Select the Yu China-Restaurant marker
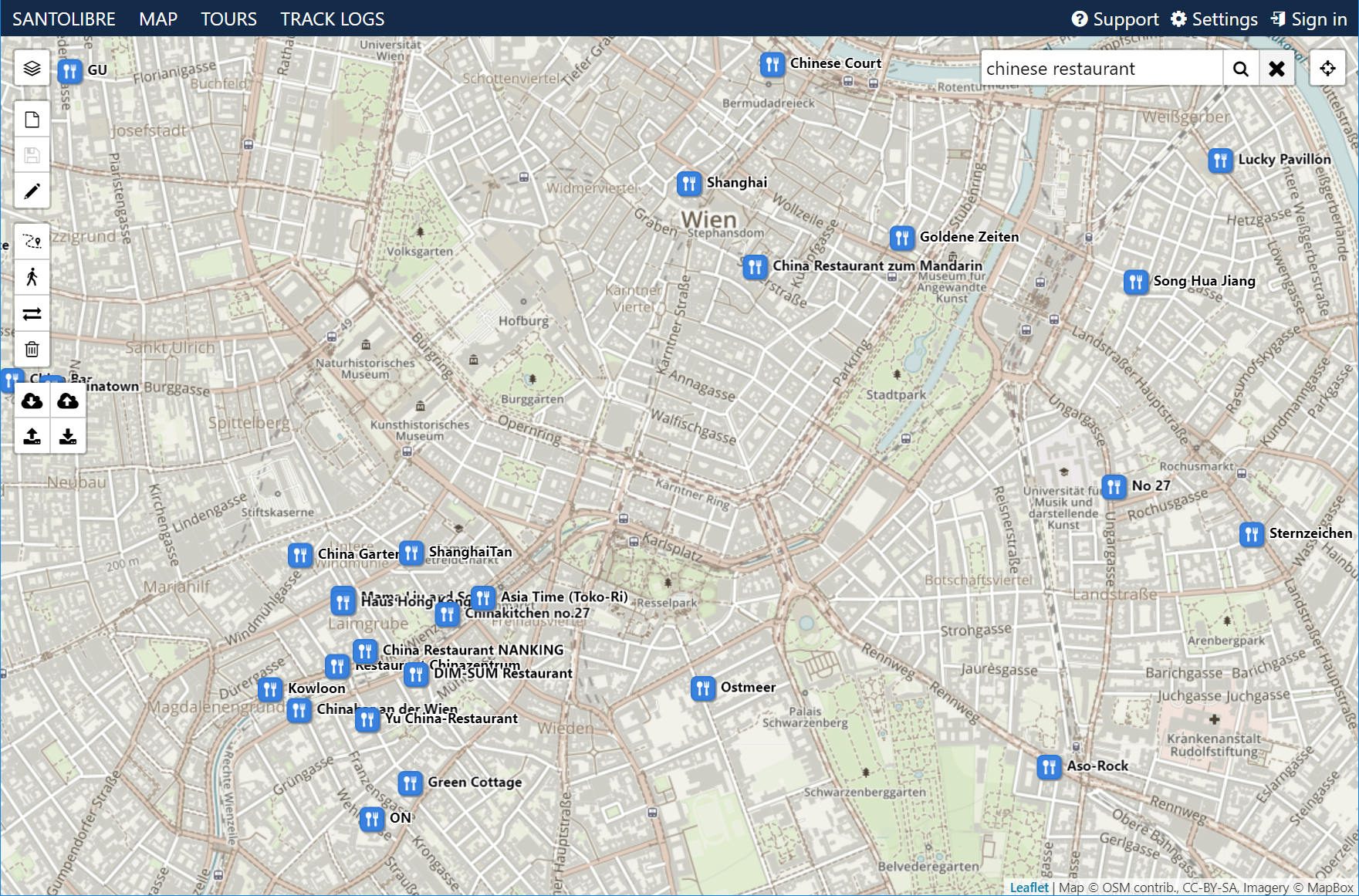This screenshot has height=896, width=1359. point(367,720)
